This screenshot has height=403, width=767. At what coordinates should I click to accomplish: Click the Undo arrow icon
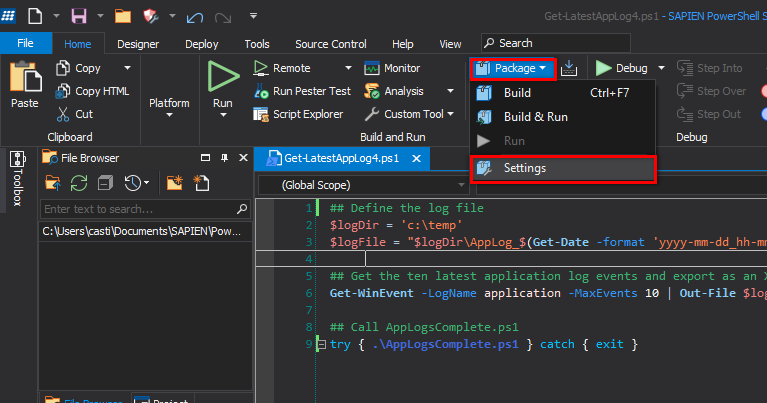(194, 18)
